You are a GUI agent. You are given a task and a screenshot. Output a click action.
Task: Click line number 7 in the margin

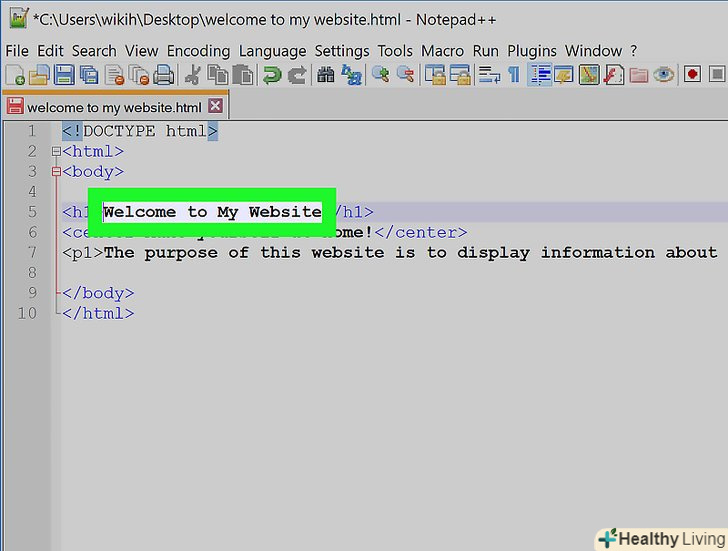31,253
